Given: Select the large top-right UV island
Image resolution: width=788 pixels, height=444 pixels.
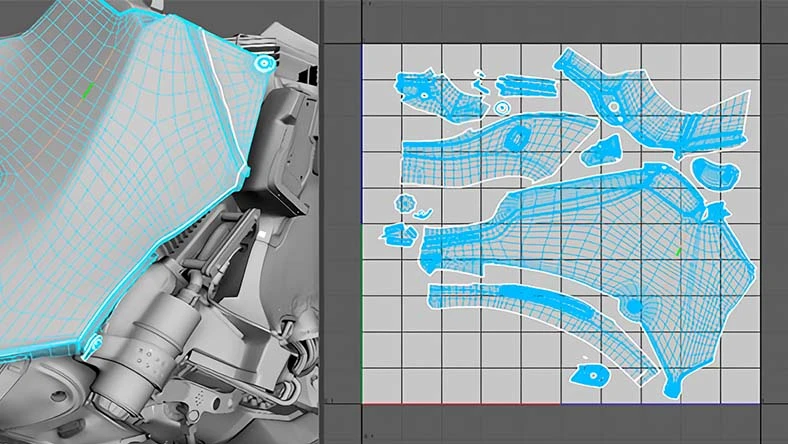Looking at the screenshot, I should (653, 106).
